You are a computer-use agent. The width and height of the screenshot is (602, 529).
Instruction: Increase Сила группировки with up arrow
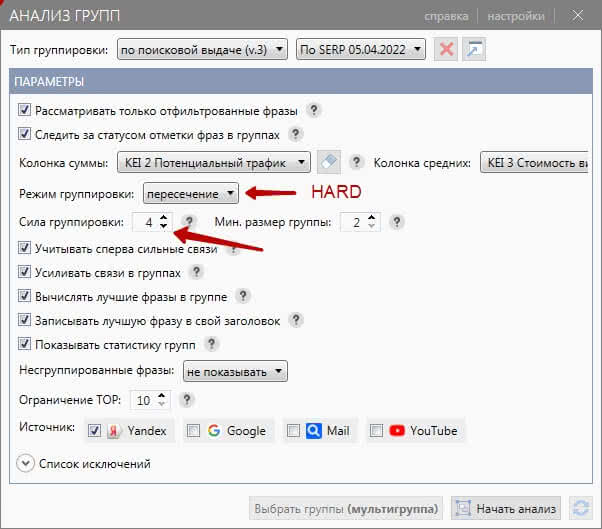[164, 218]
